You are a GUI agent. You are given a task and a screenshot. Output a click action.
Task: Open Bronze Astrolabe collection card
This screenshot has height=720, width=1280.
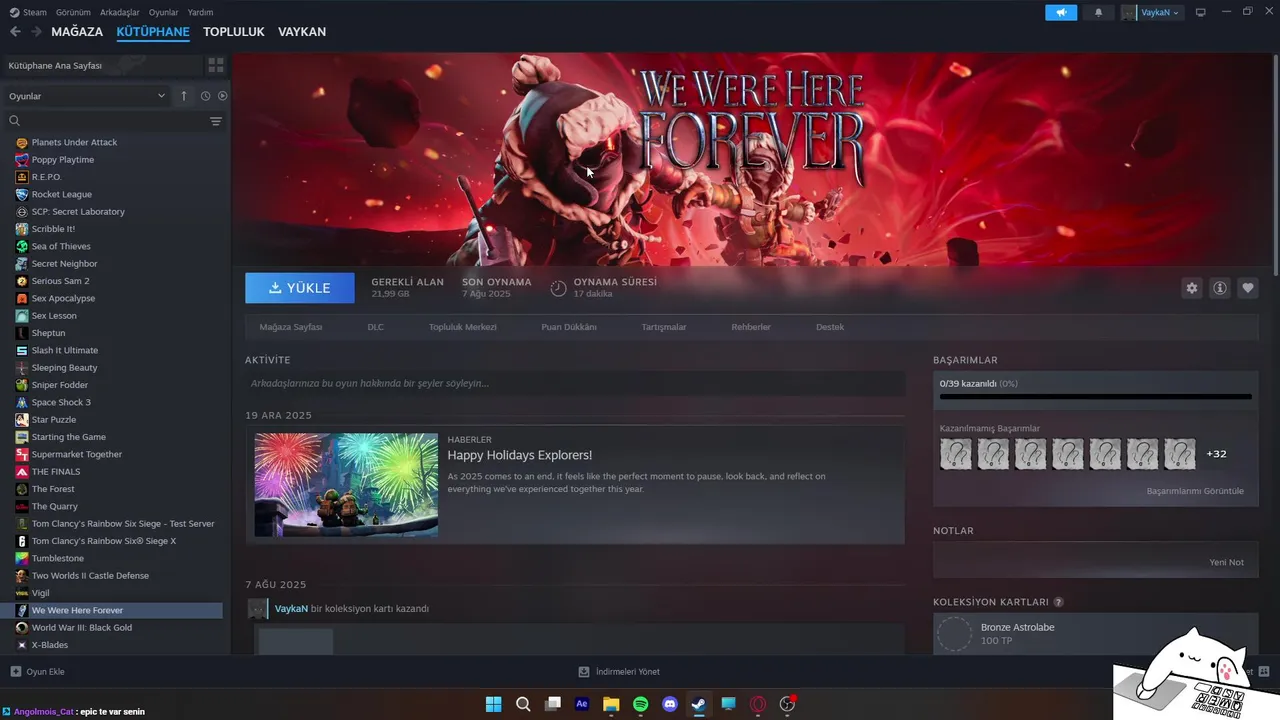click(x=1096, y=633)
